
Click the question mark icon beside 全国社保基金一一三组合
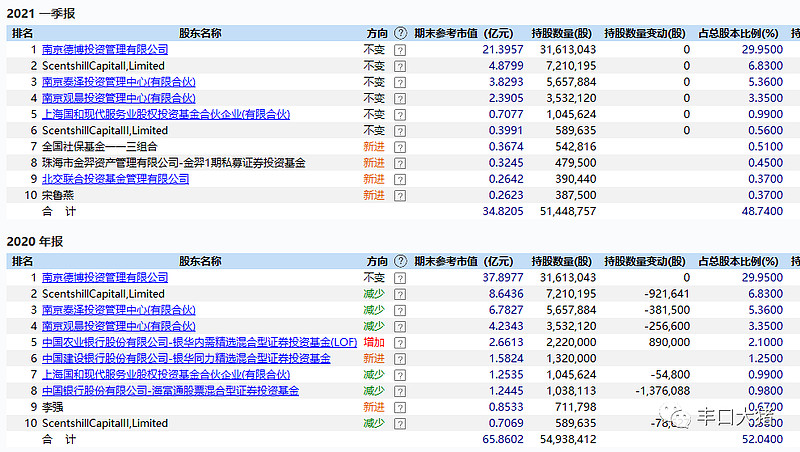coord(400,147)
